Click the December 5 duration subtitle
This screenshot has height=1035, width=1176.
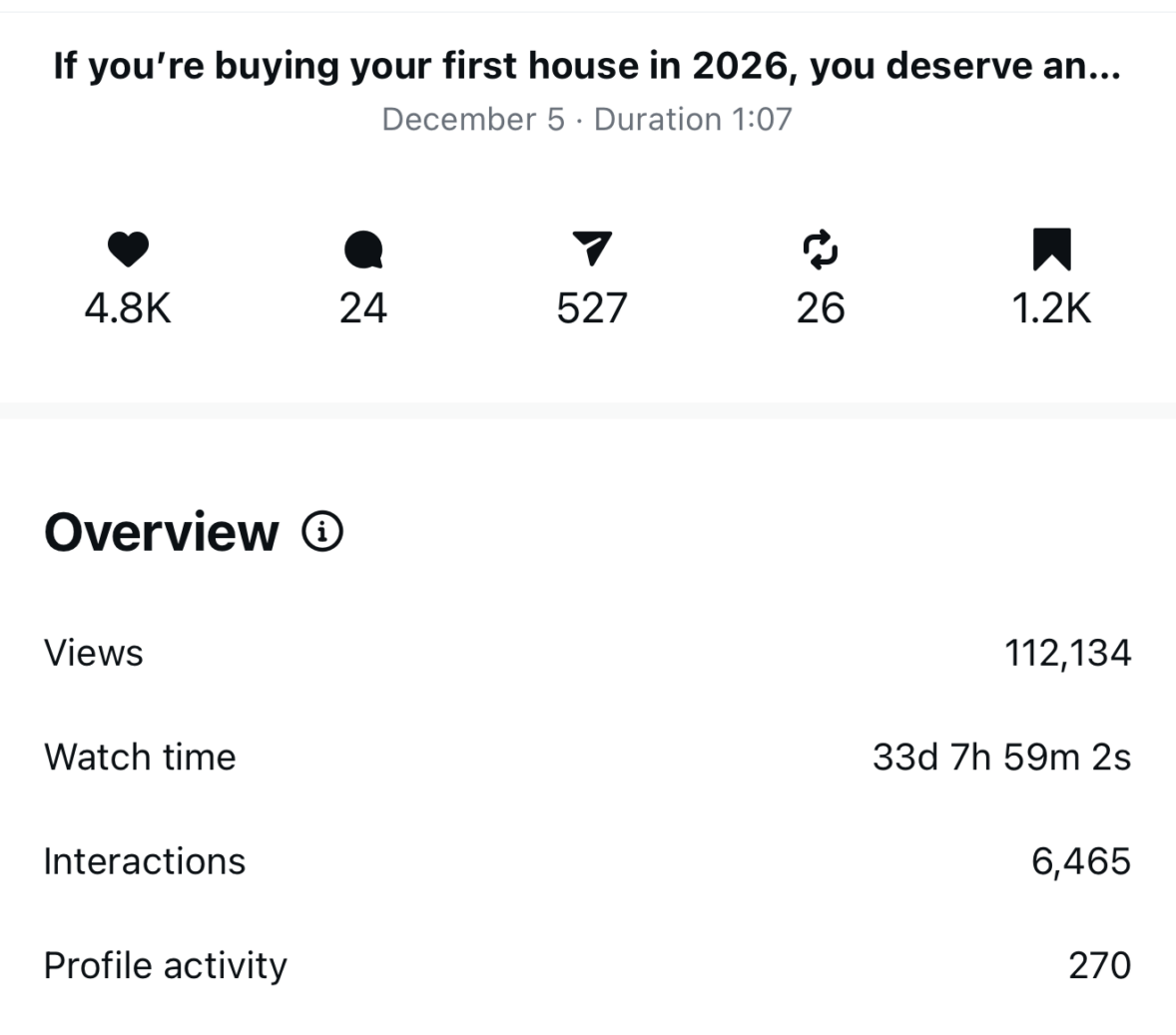click(x=587, y=119)
